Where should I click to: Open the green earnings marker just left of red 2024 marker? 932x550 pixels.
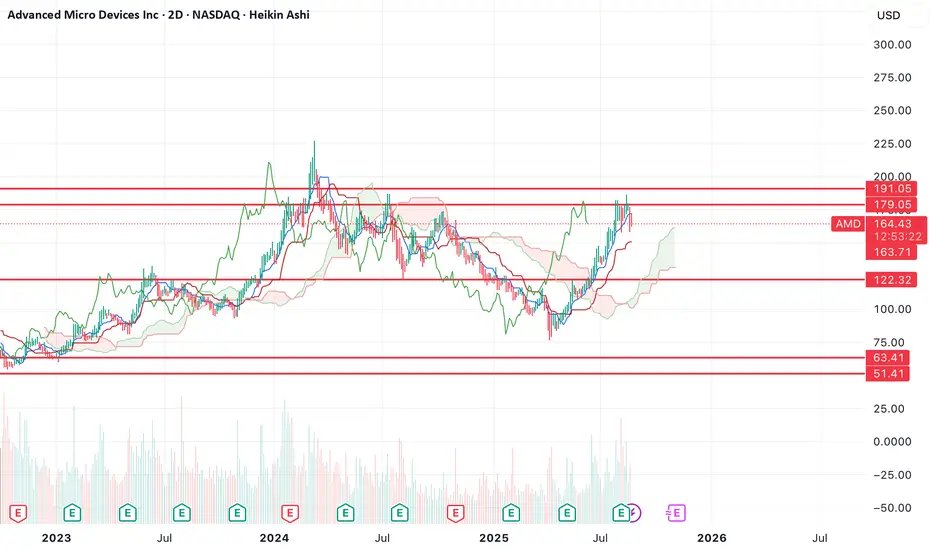pyautogui.click(x=237, y=513)
